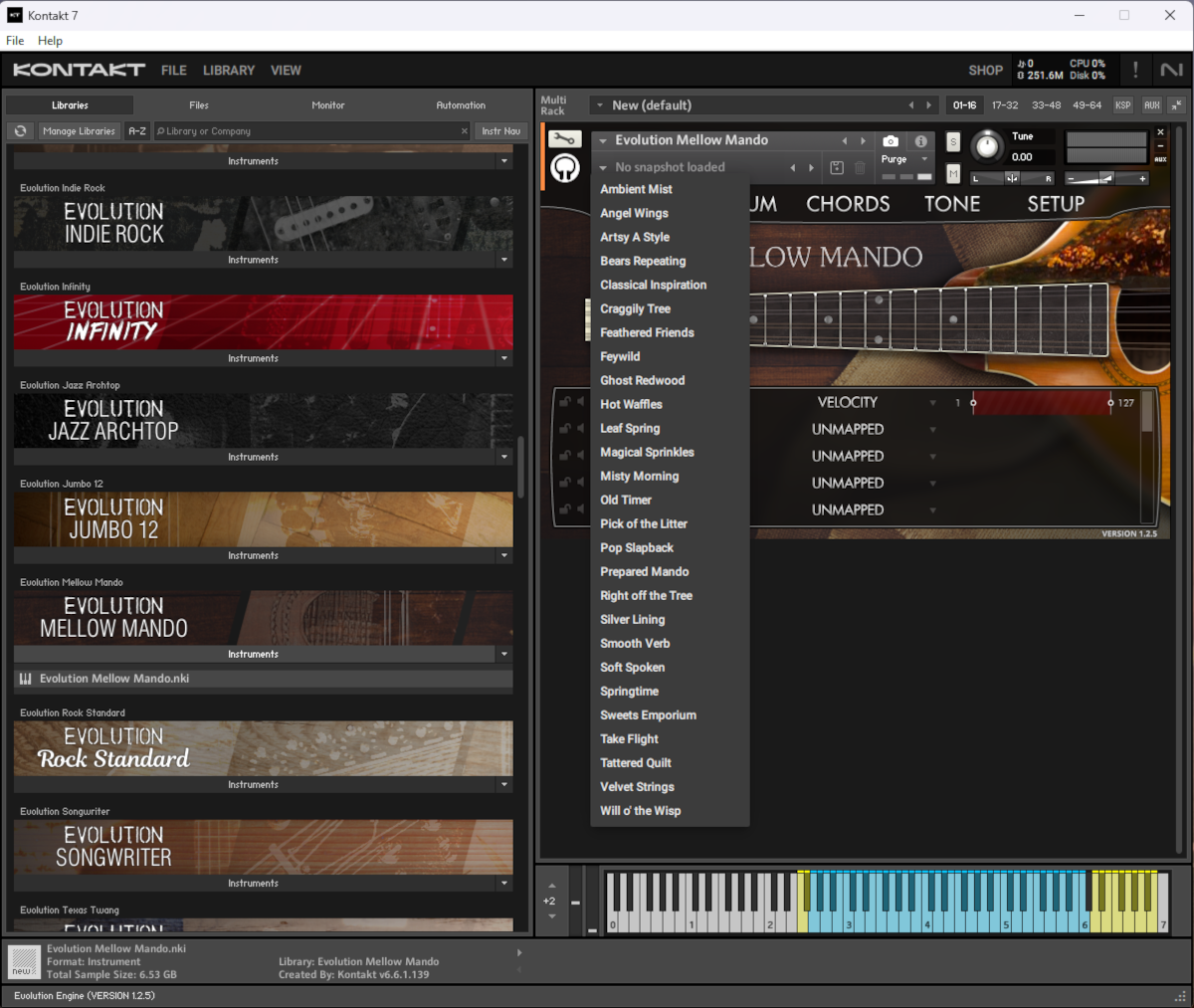Adjust the instrument Tune knob
1194x1008 pixels.
[x=986, y=147]
